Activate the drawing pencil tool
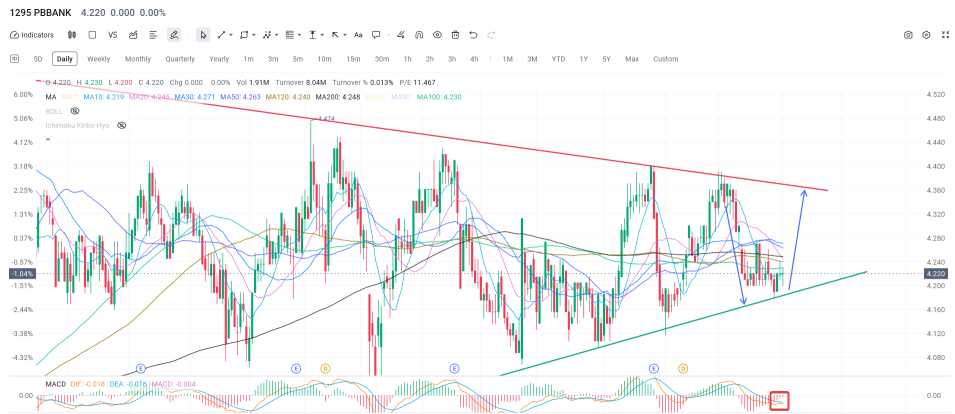 click(174, 34)
